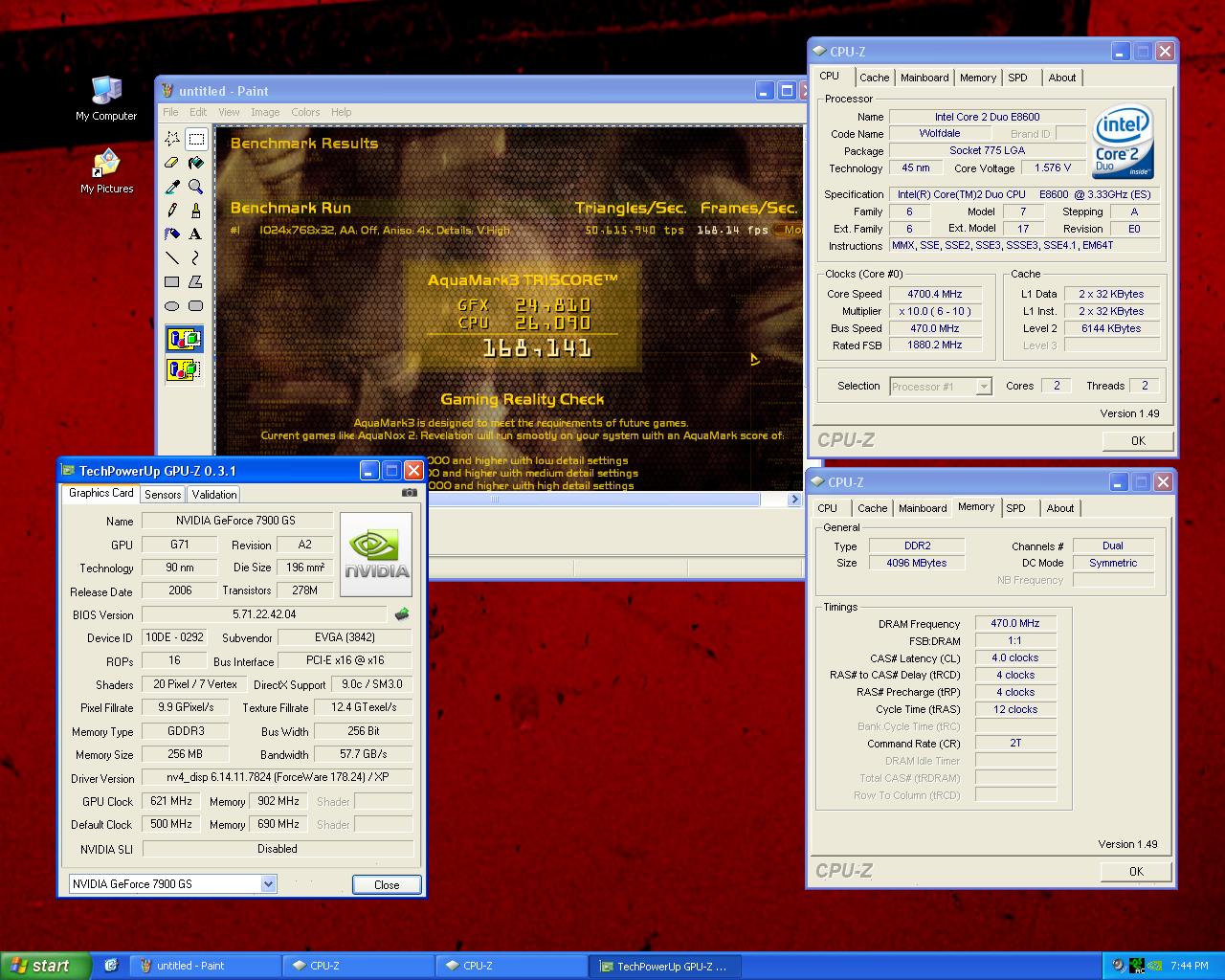Choose the transparent selection option in Paint
The image size is (1225, 980).
click(x=184, y=369)
